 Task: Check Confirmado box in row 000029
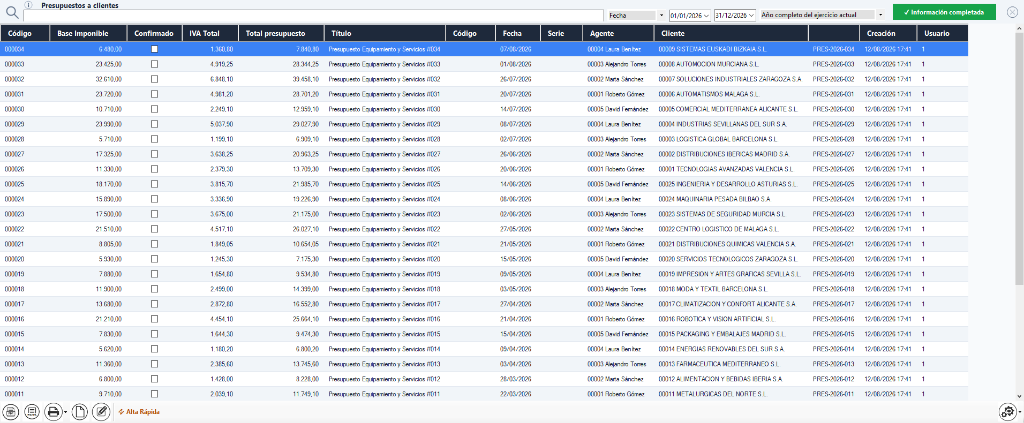[x=154, y=124]
